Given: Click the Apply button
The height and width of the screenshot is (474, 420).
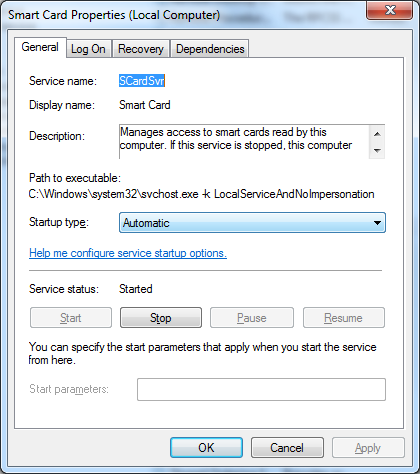Looking at the screenshot, I should click(x=368, y=448).
